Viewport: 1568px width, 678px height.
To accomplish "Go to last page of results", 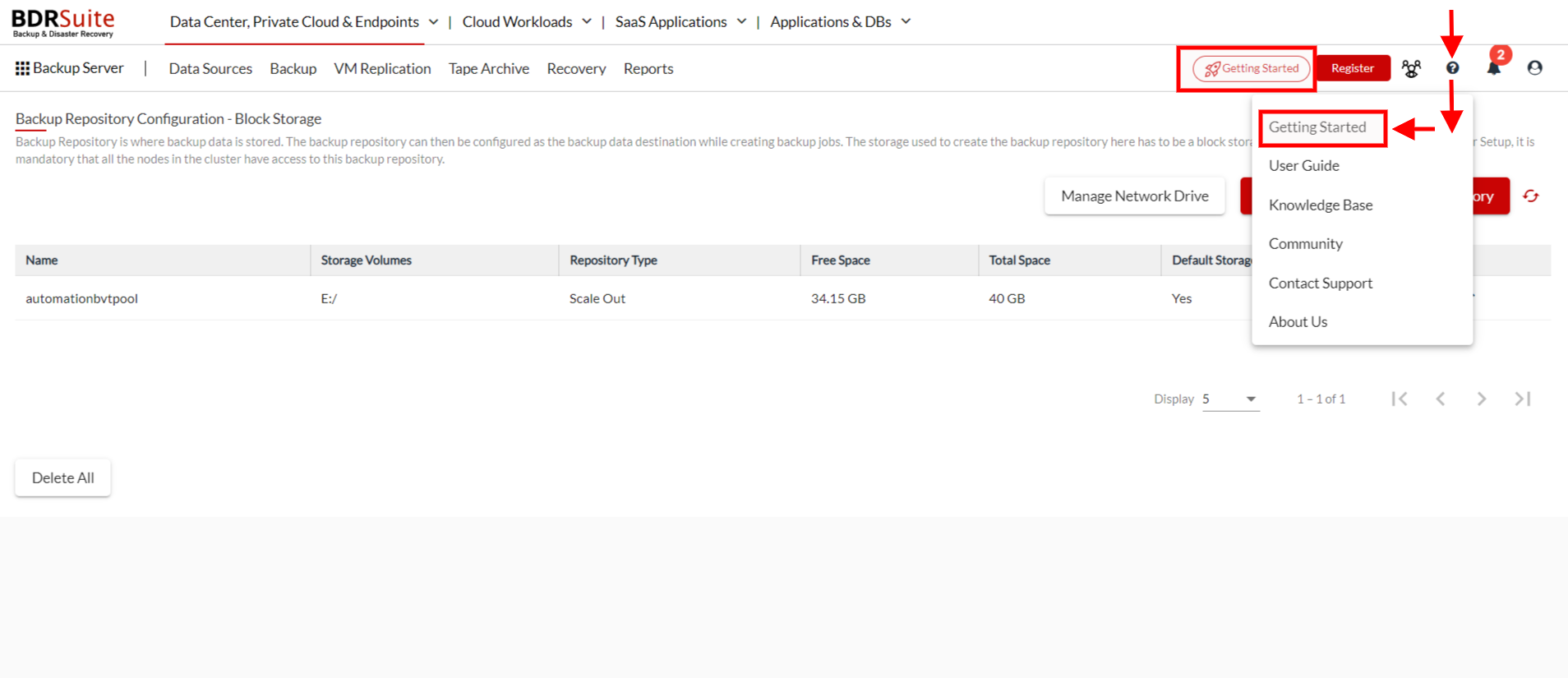I will (x=1523, y=399).
